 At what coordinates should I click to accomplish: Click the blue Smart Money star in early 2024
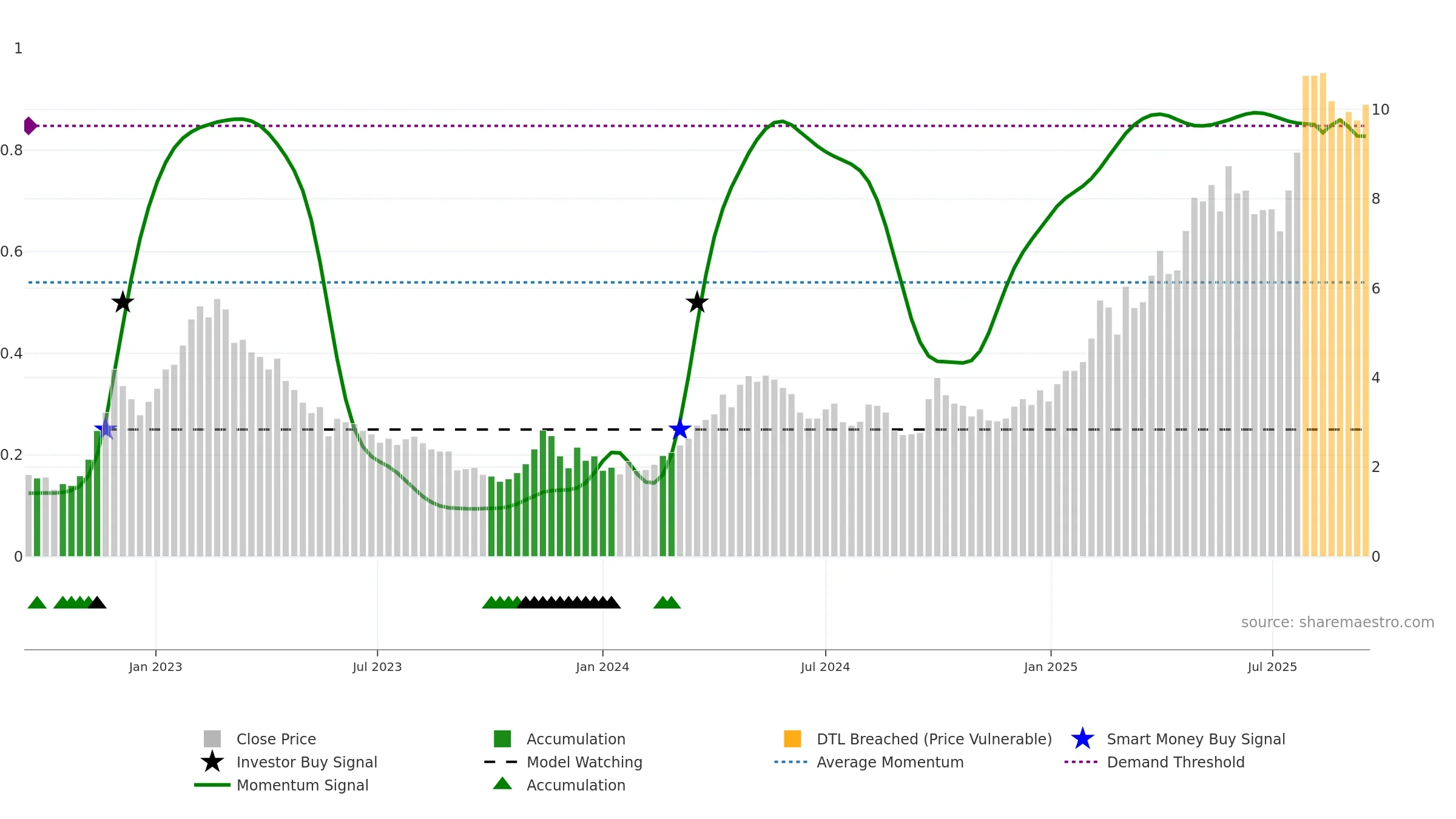click(680, 430)
